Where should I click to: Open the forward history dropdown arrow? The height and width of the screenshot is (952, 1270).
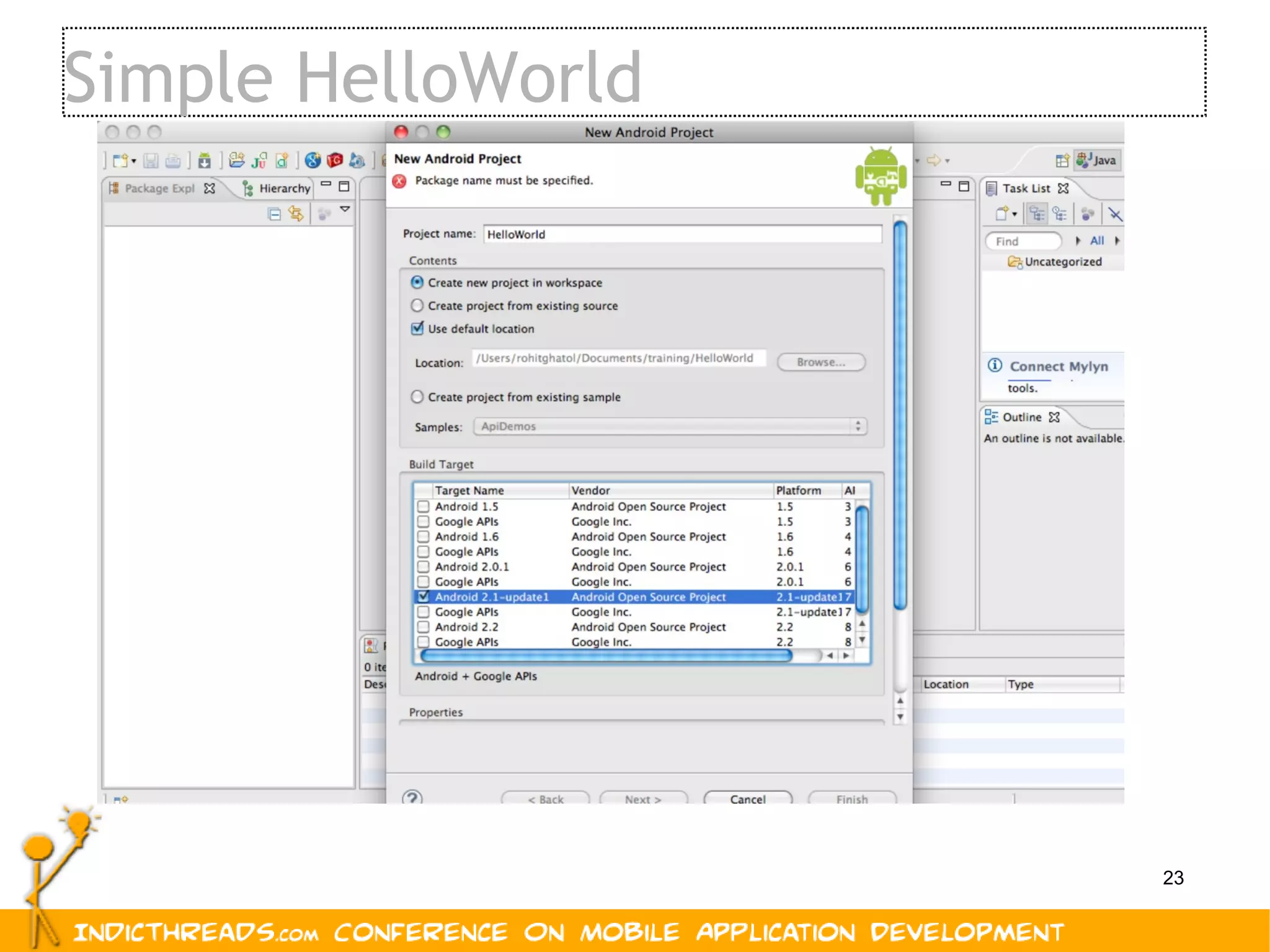pyautogui.click(x=948, y=161)
